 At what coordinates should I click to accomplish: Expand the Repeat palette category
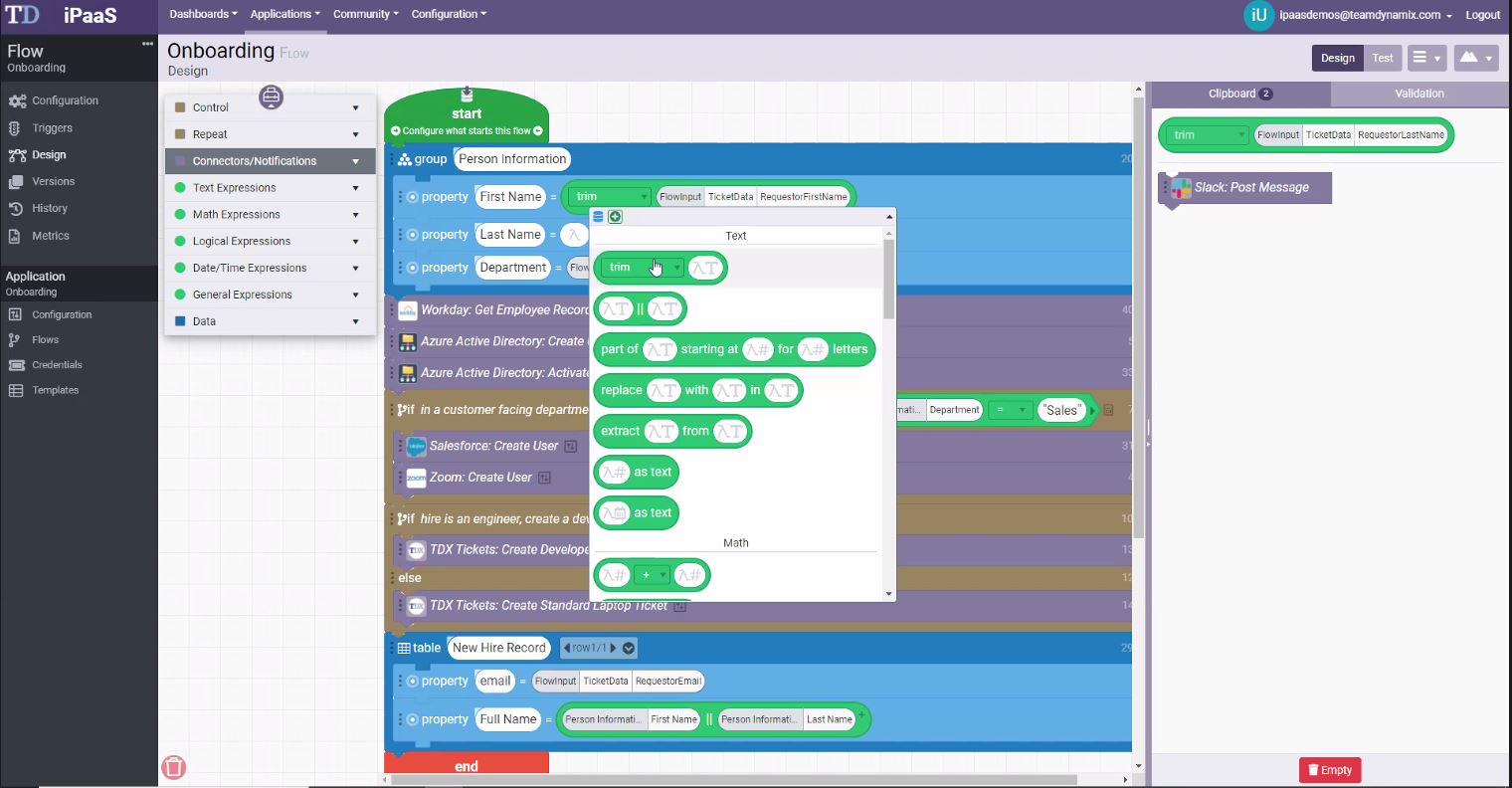[x=271, y=134]
